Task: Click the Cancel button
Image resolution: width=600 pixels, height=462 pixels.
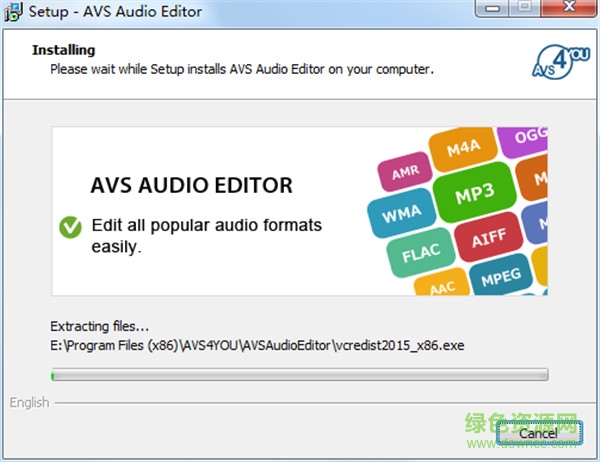Action: pyautogui.click(x=539, y=433)
